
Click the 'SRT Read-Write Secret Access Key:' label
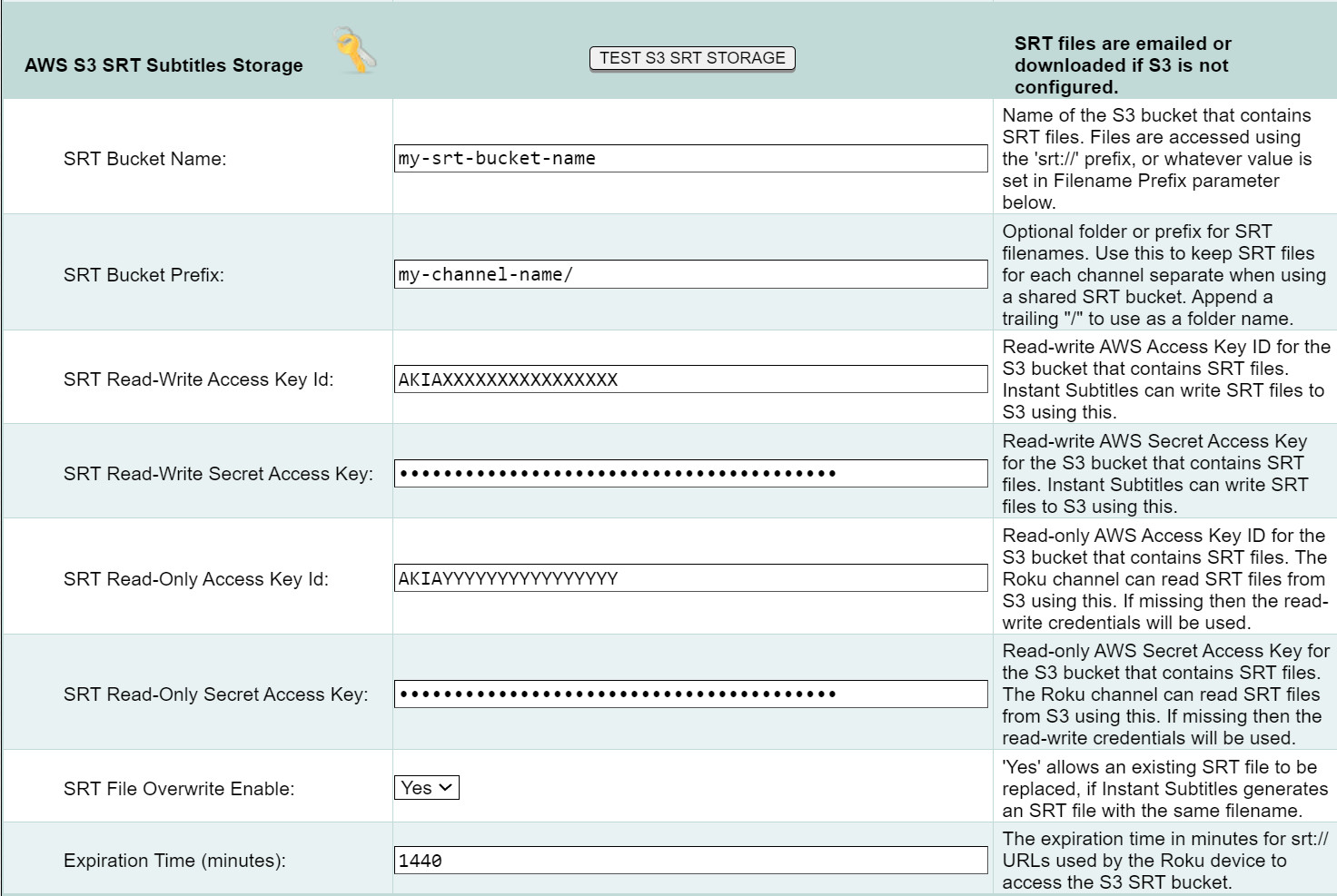point(218,474)
